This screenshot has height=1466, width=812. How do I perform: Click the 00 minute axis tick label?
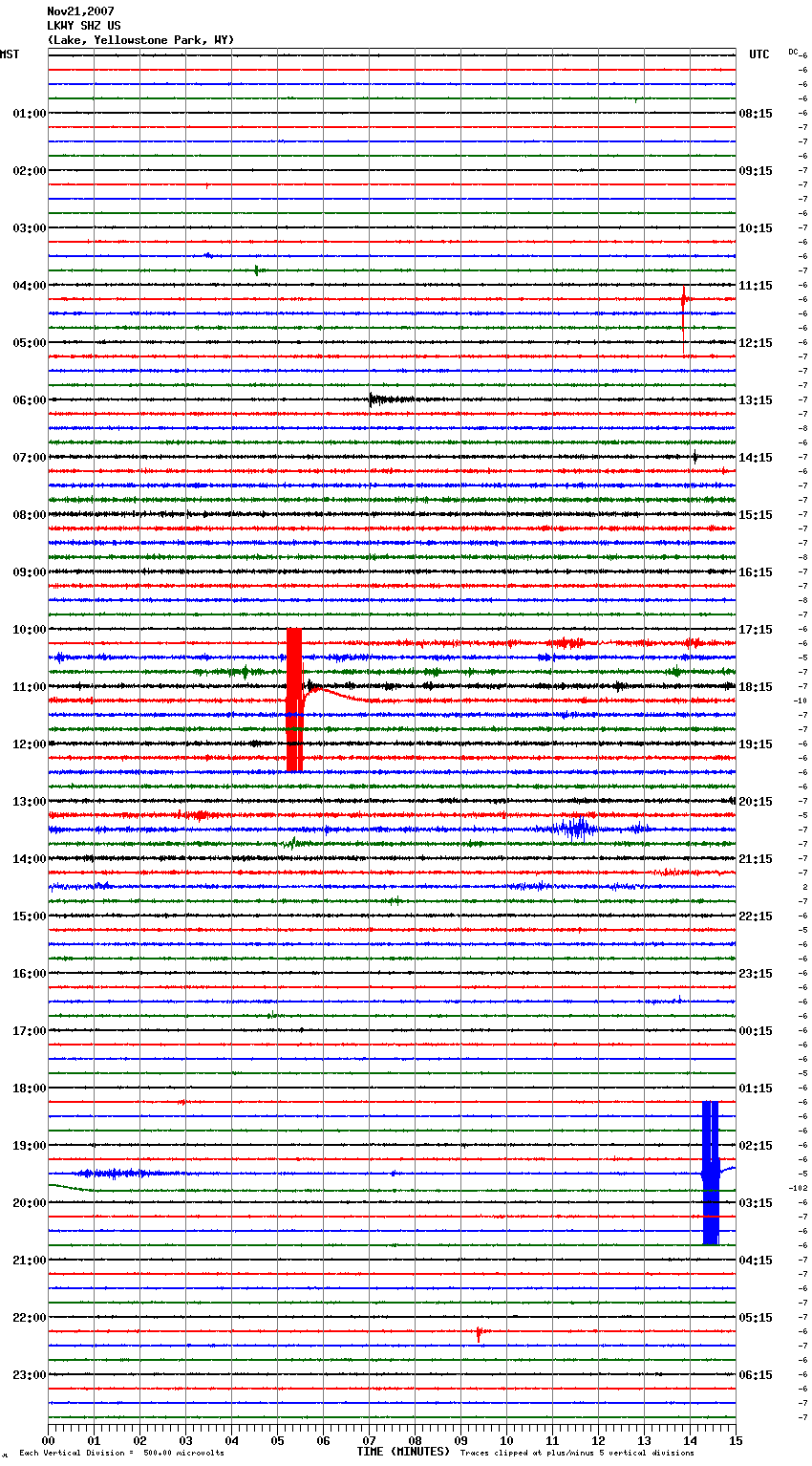[x=49, y=1440]
